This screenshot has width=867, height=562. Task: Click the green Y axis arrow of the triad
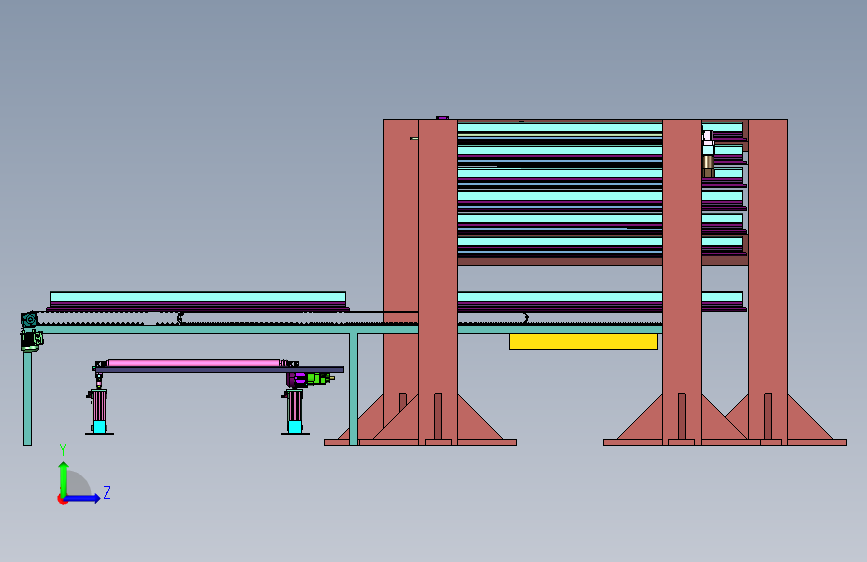coord(64,479)
